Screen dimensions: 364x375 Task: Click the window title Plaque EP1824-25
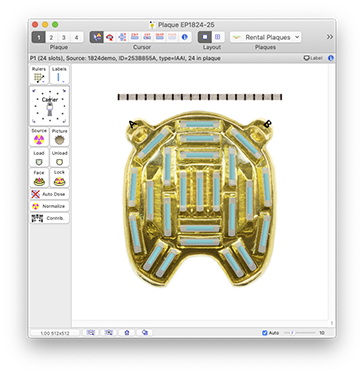186,25
